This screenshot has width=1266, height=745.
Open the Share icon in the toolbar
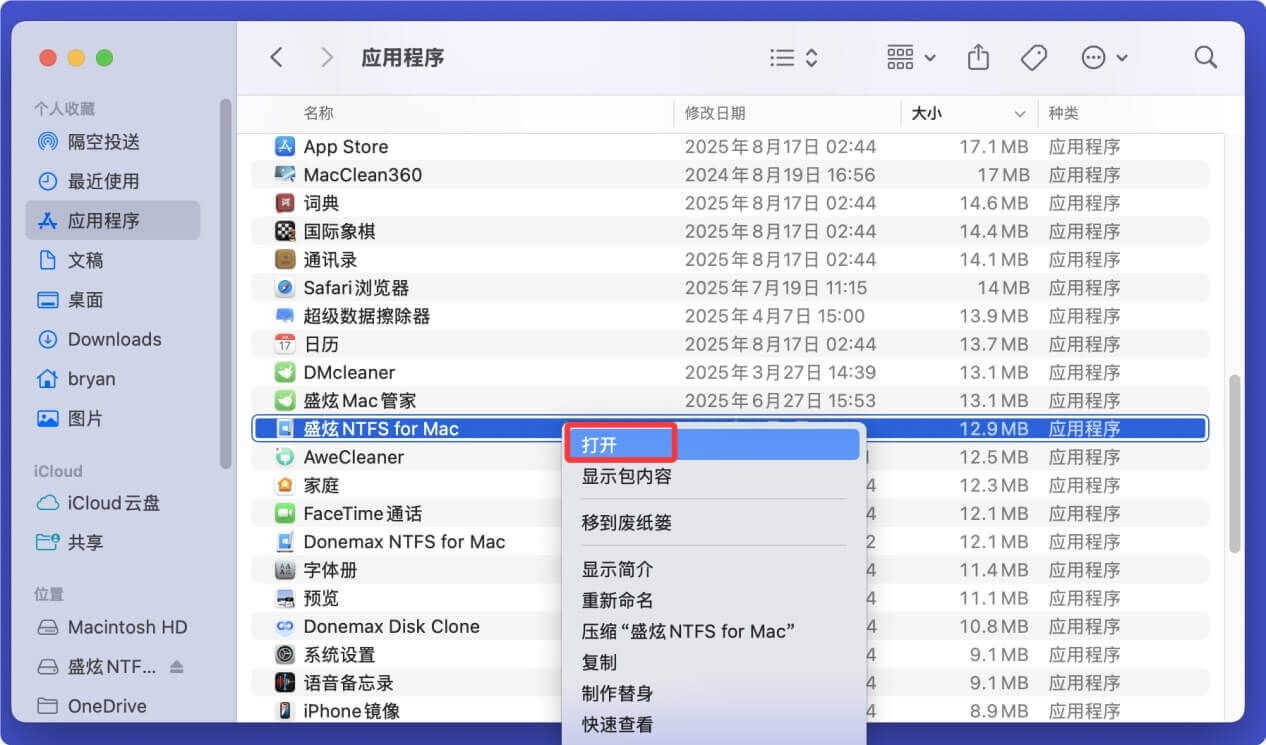(978, 57)
